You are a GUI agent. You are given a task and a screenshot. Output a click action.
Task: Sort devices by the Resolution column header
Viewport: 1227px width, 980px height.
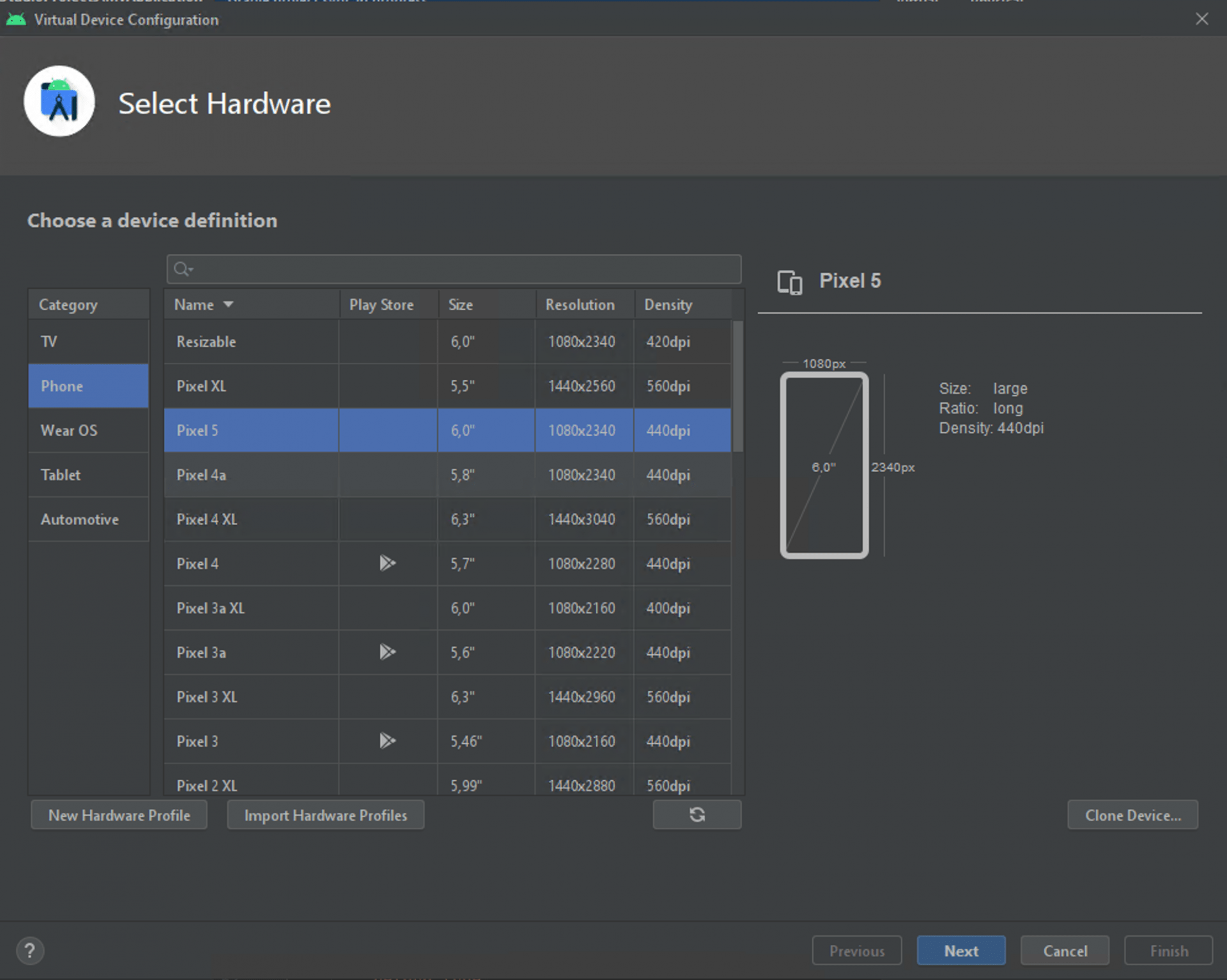(x=580, y=305)
